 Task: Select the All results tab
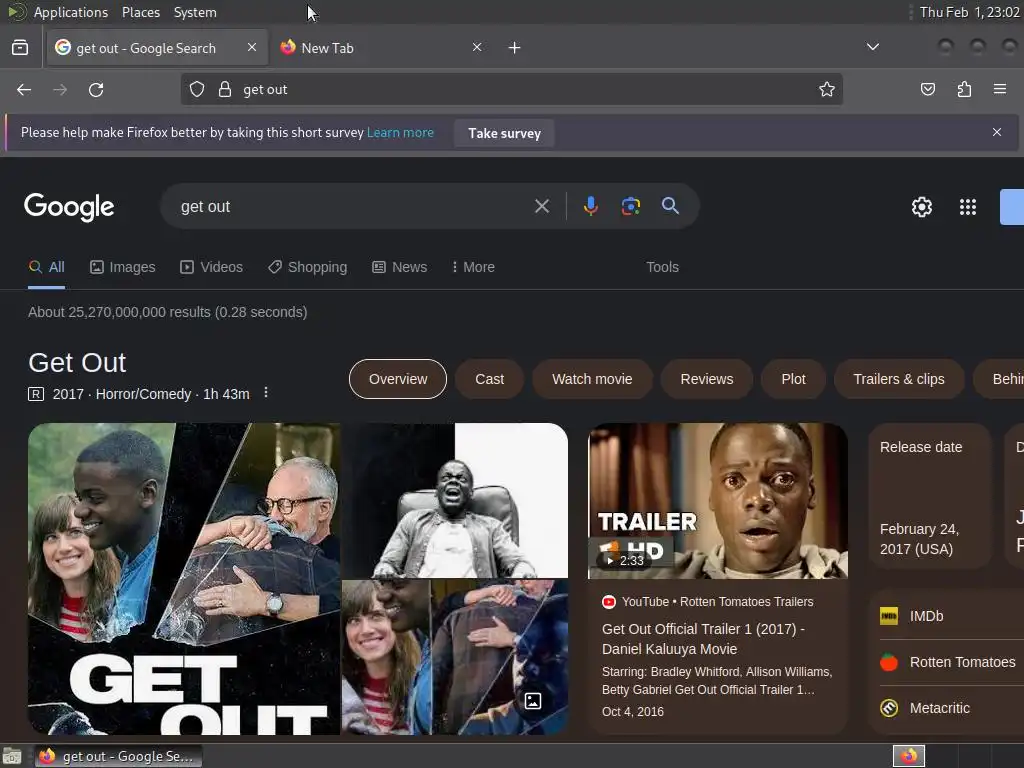(x=46, y=267)
